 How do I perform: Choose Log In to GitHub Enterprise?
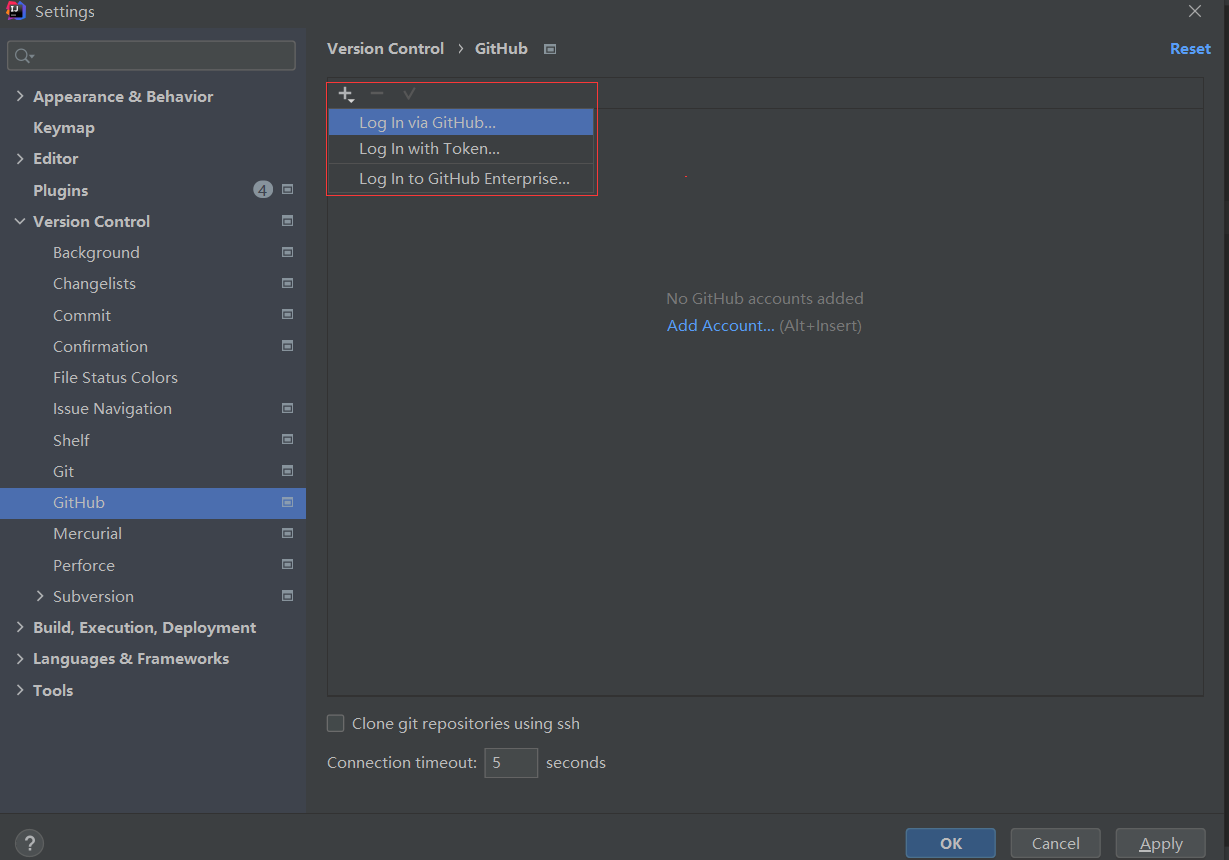(x=461, y=179)
